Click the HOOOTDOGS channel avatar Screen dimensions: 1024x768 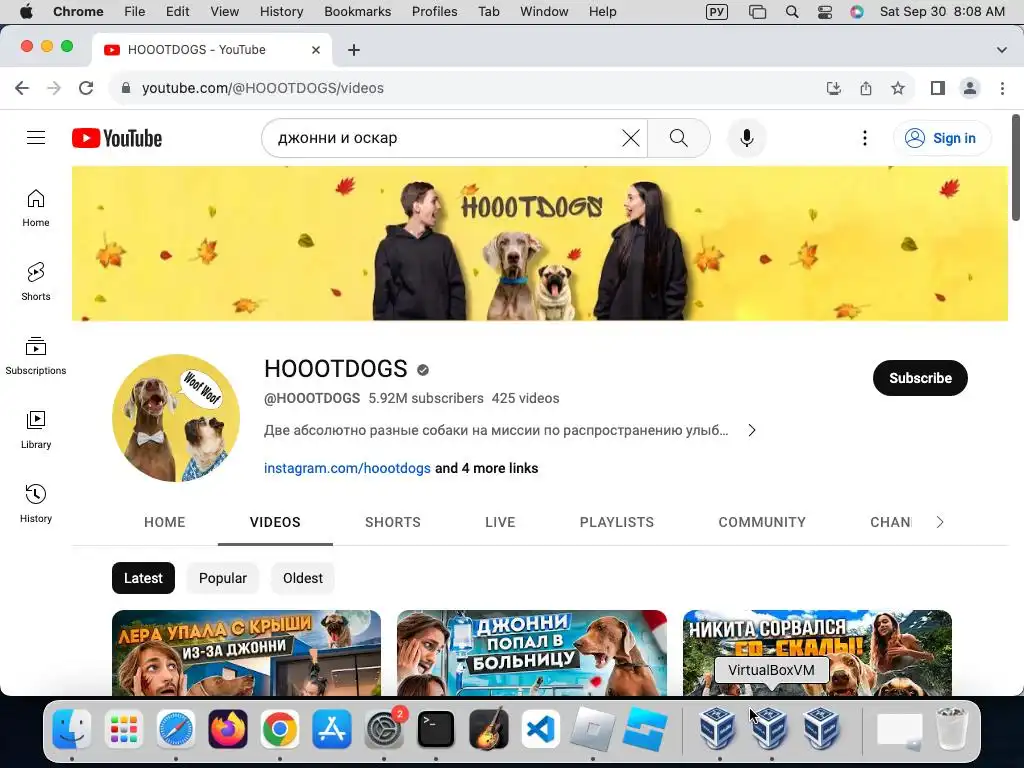click(x=176, y=418)
